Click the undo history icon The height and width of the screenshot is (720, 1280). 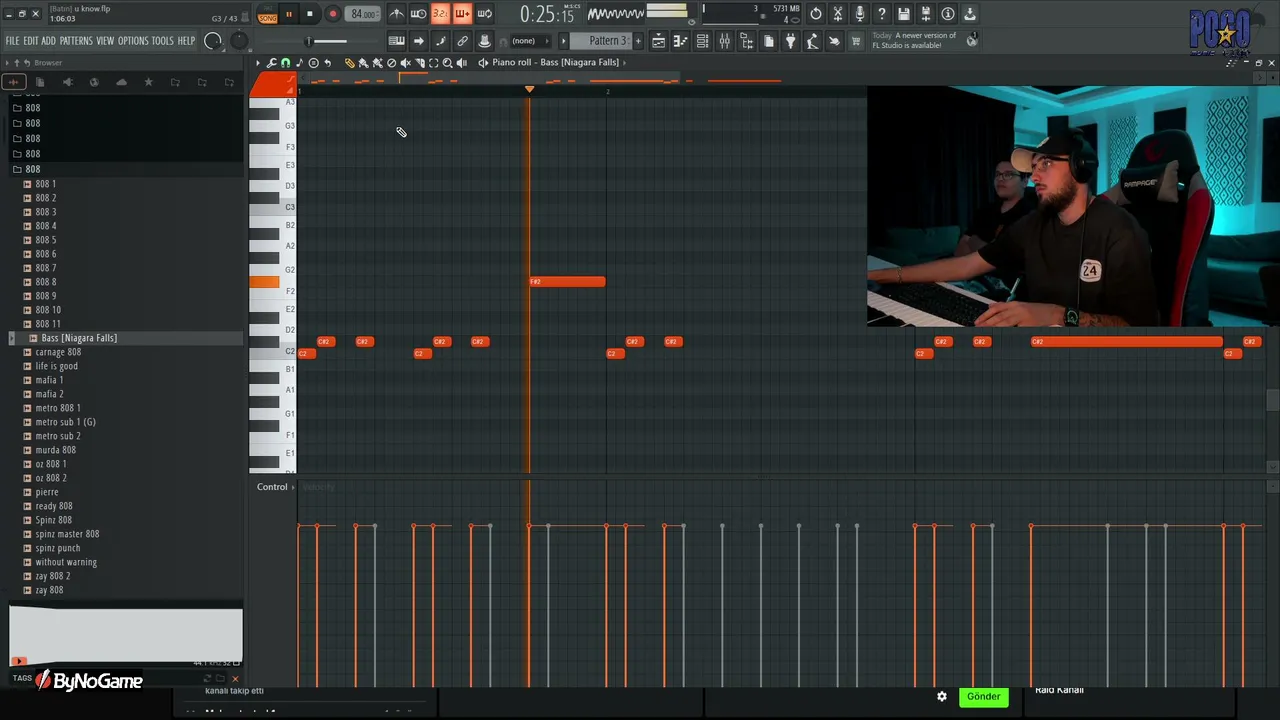point(816,14)
